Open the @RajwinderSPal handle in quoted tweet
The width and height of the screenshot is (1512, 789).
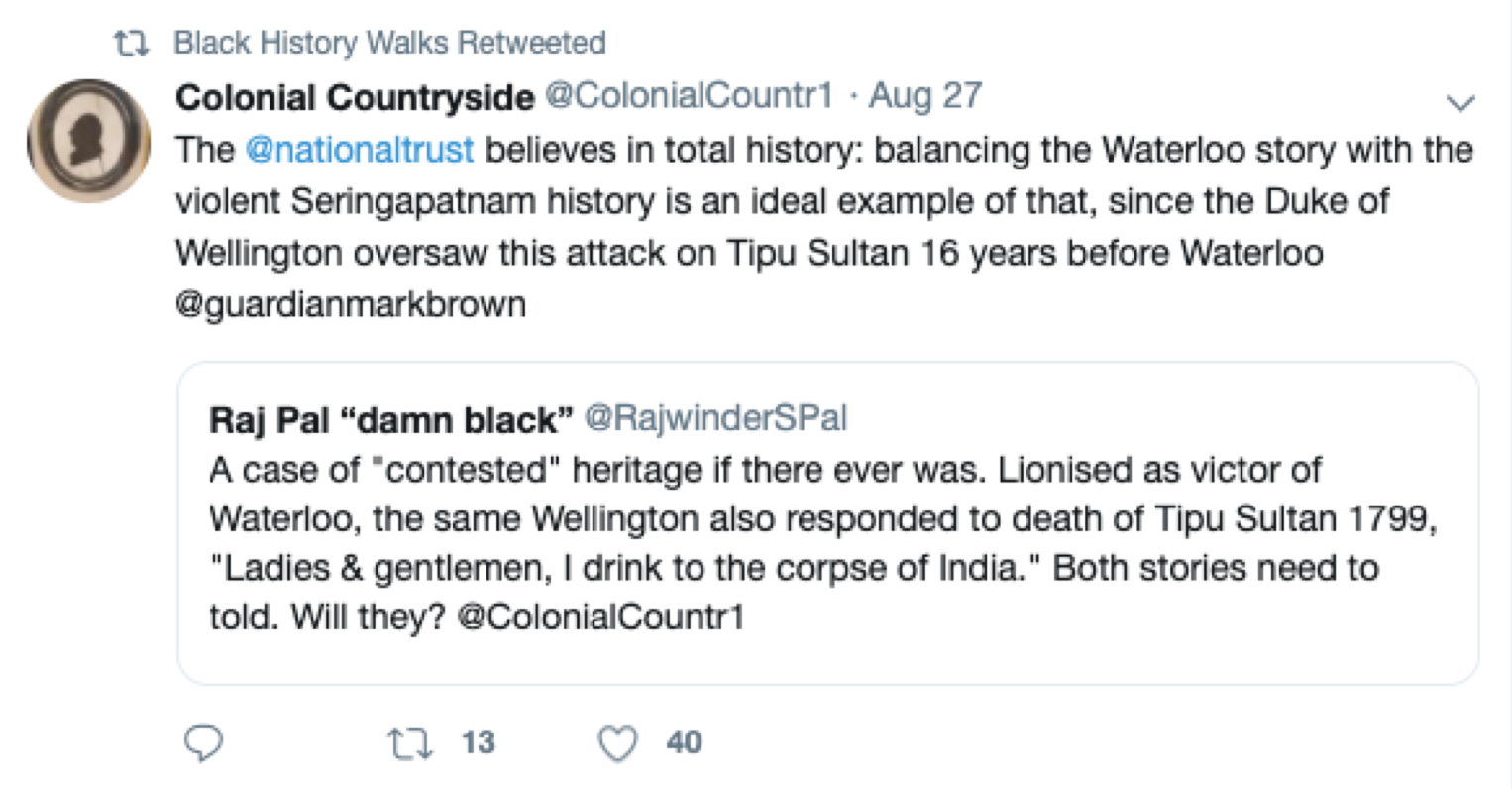pos(715,419)
